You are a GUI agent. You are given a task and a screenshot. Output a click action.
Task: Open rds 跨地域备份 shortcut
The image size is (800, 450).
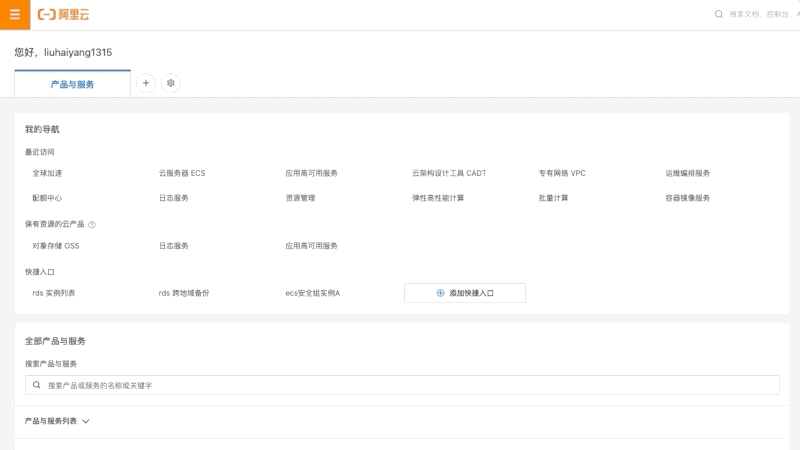184,293
